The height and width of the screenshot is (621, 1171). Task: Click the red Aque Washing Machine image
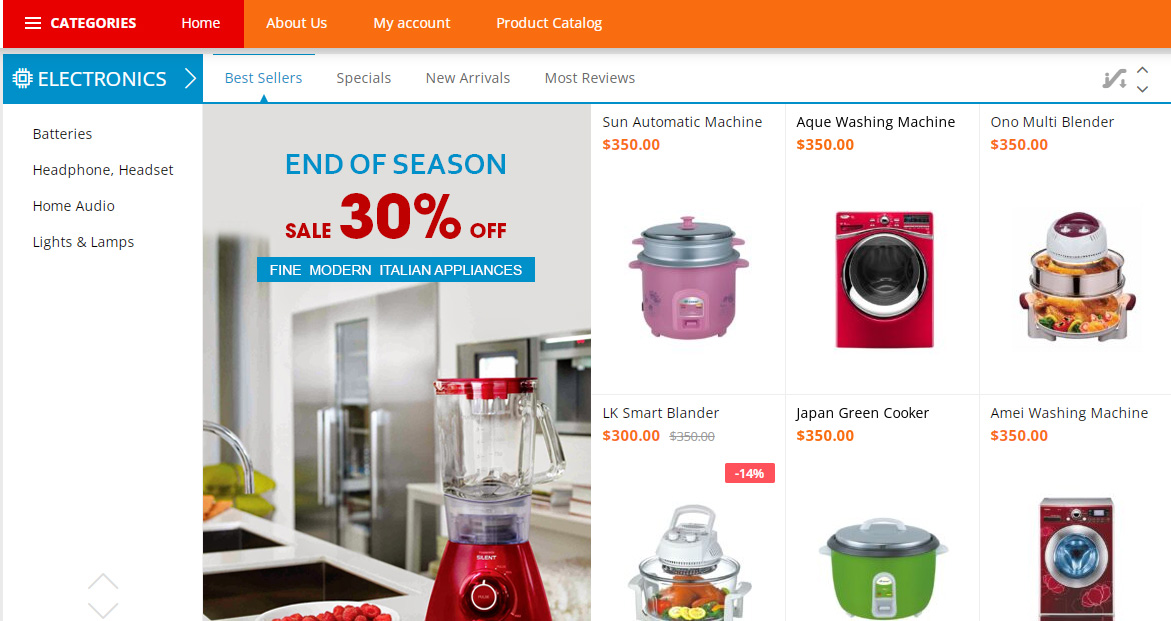[884, 279]
